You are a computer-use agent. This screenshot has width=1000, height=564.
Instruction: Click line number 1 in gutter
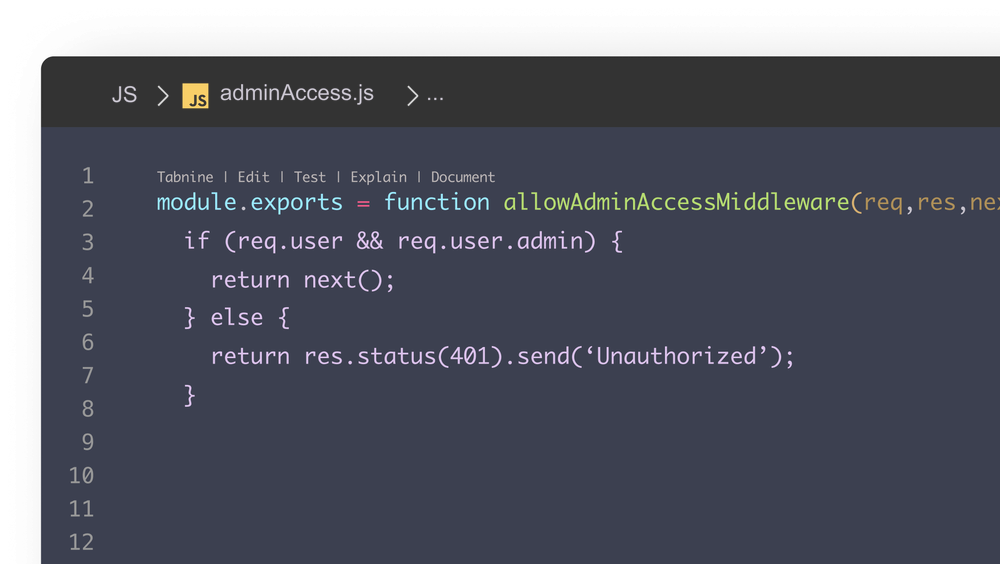coord(88,175)
